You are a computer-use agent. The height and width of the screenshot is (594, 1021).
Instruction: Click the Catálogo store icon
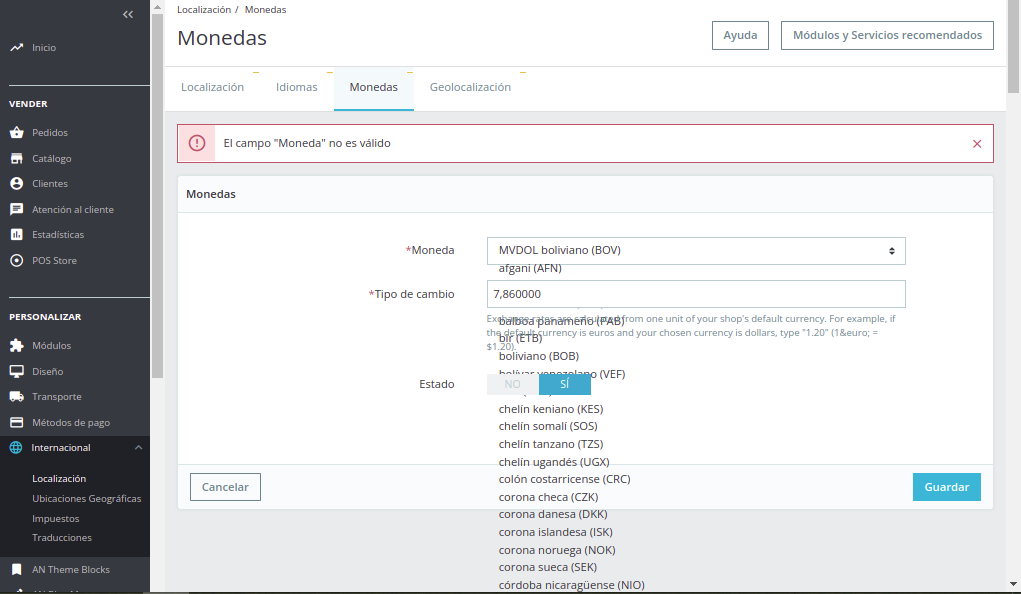point(16,158)
